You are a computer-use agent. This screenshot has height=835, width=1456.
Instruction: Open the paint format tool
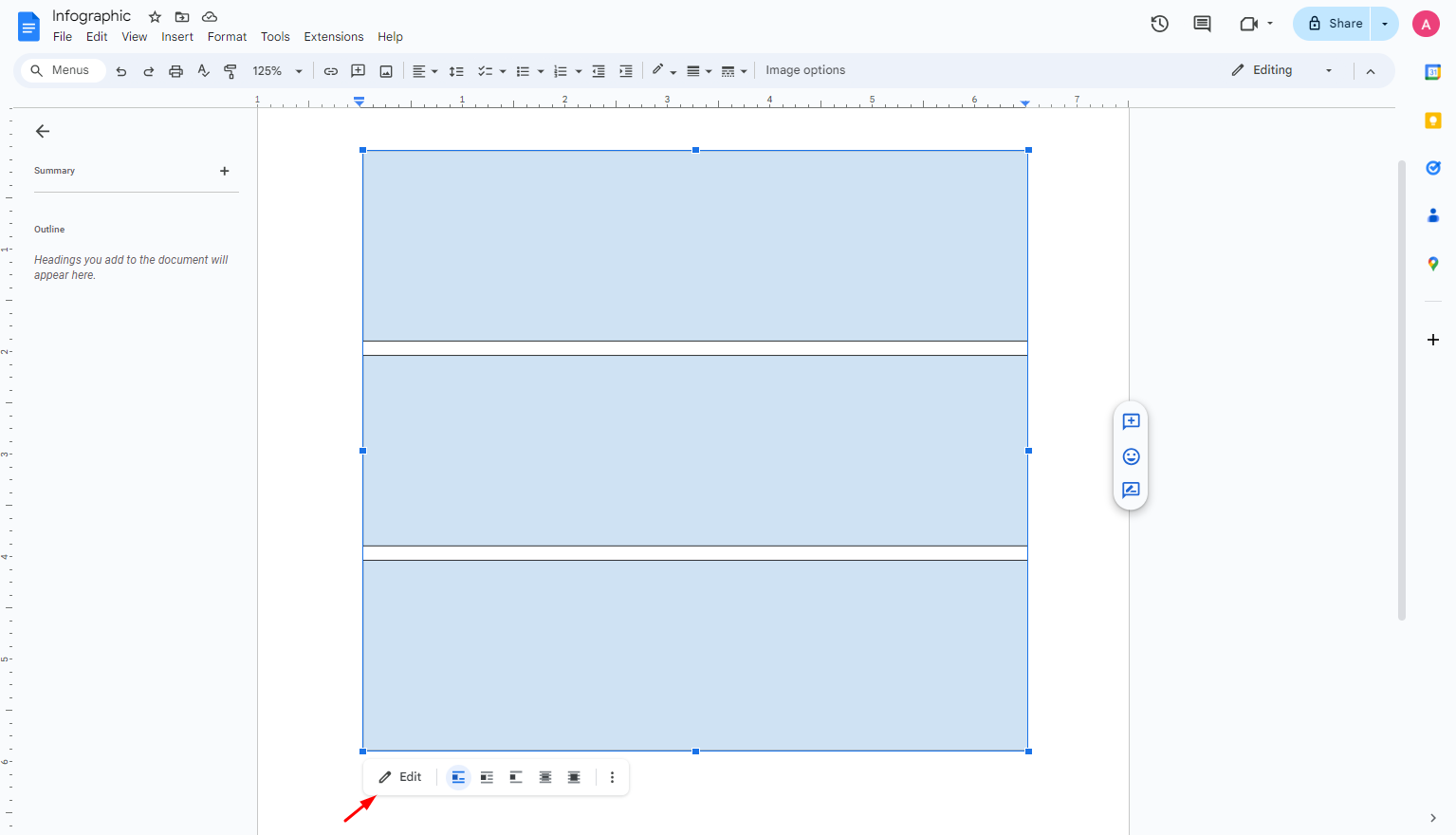click(230, 70)
